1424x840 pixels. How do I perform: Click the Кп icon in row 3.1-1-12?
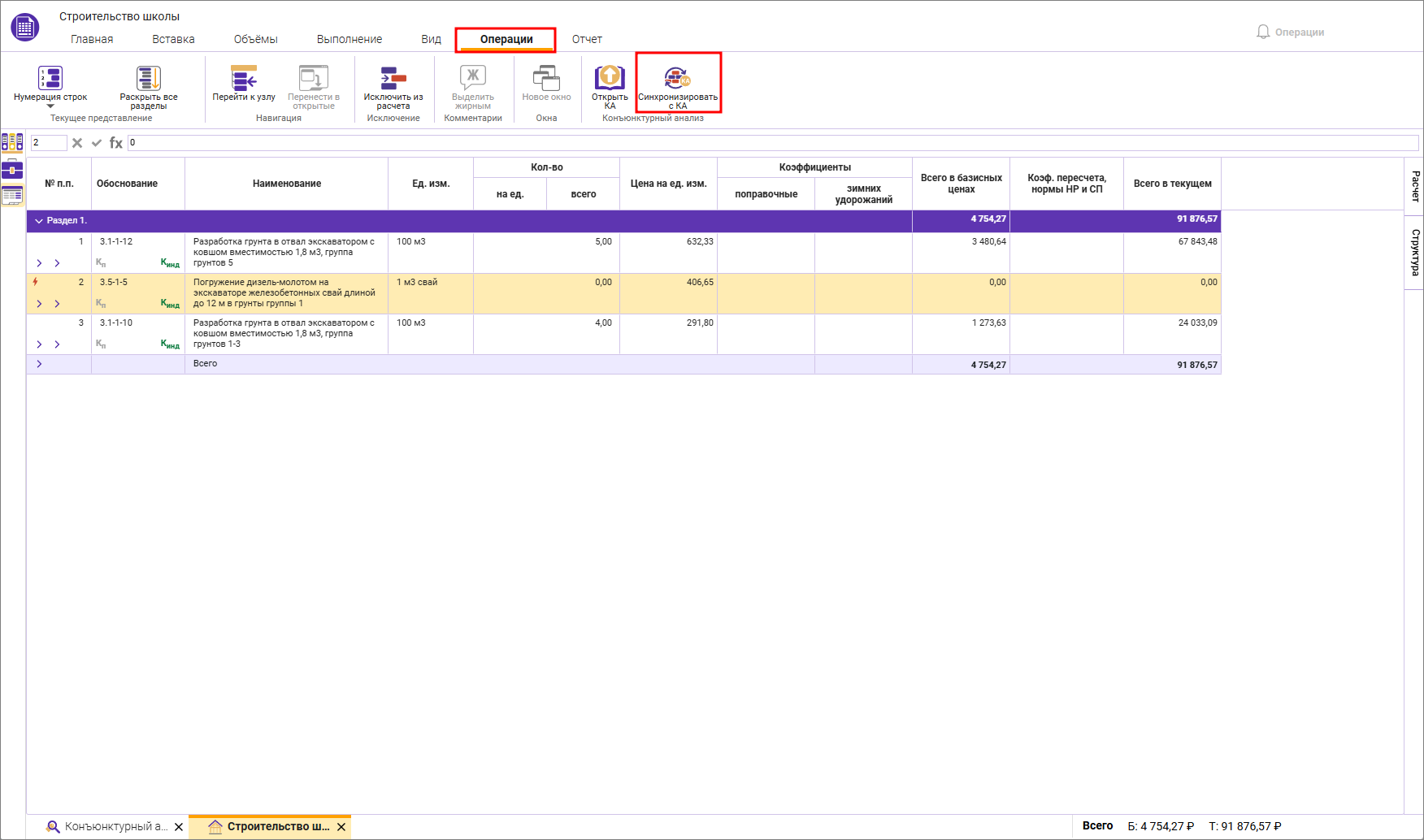click(x=101, y=262)
